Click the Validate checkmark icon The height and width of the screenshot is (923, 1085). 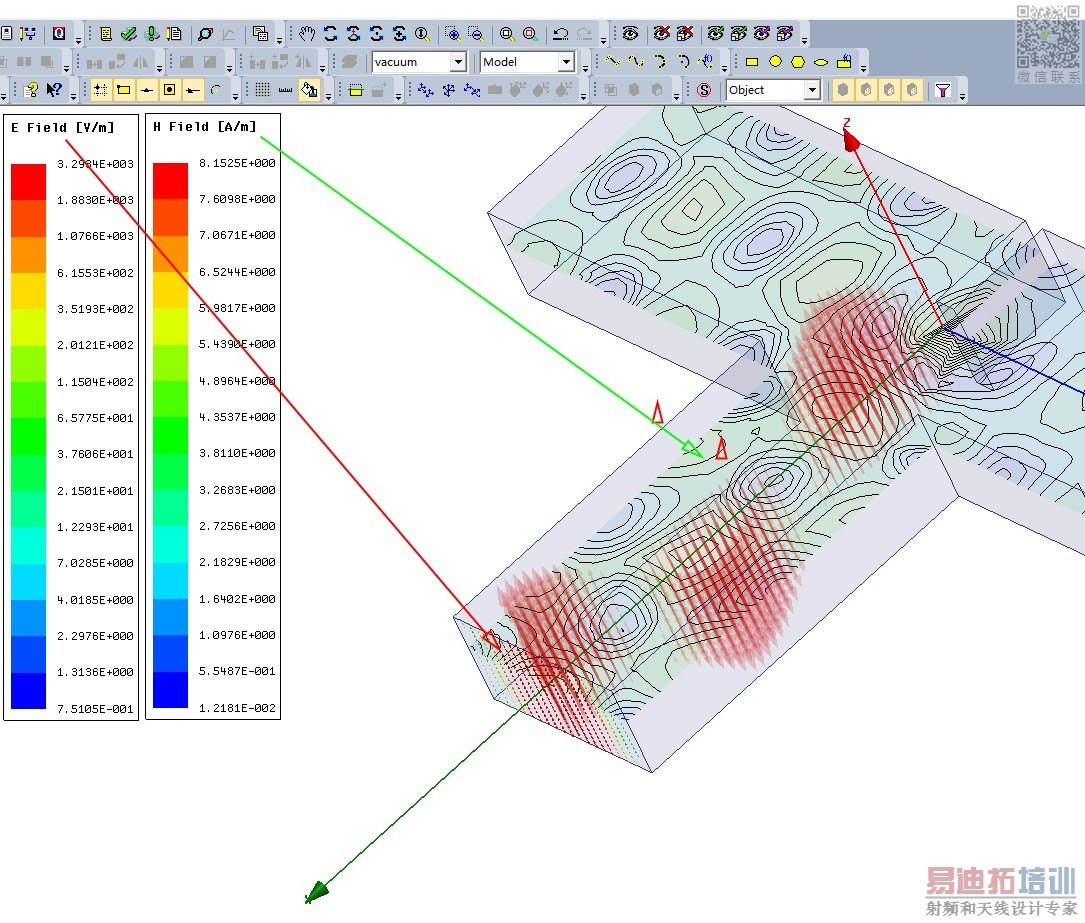128,33
